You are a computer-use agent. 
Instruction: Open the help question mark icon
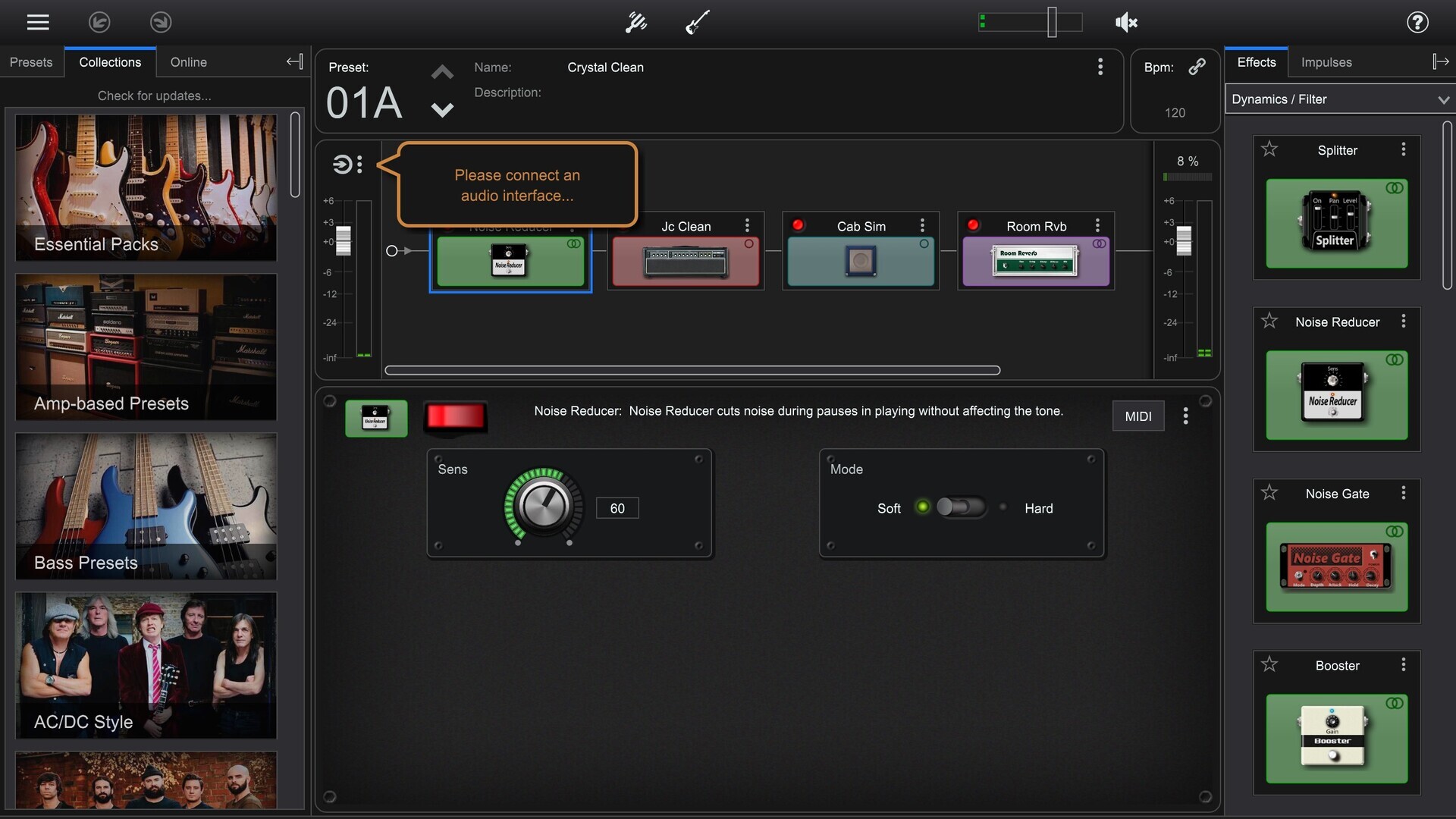click(x=1417, y=23)
